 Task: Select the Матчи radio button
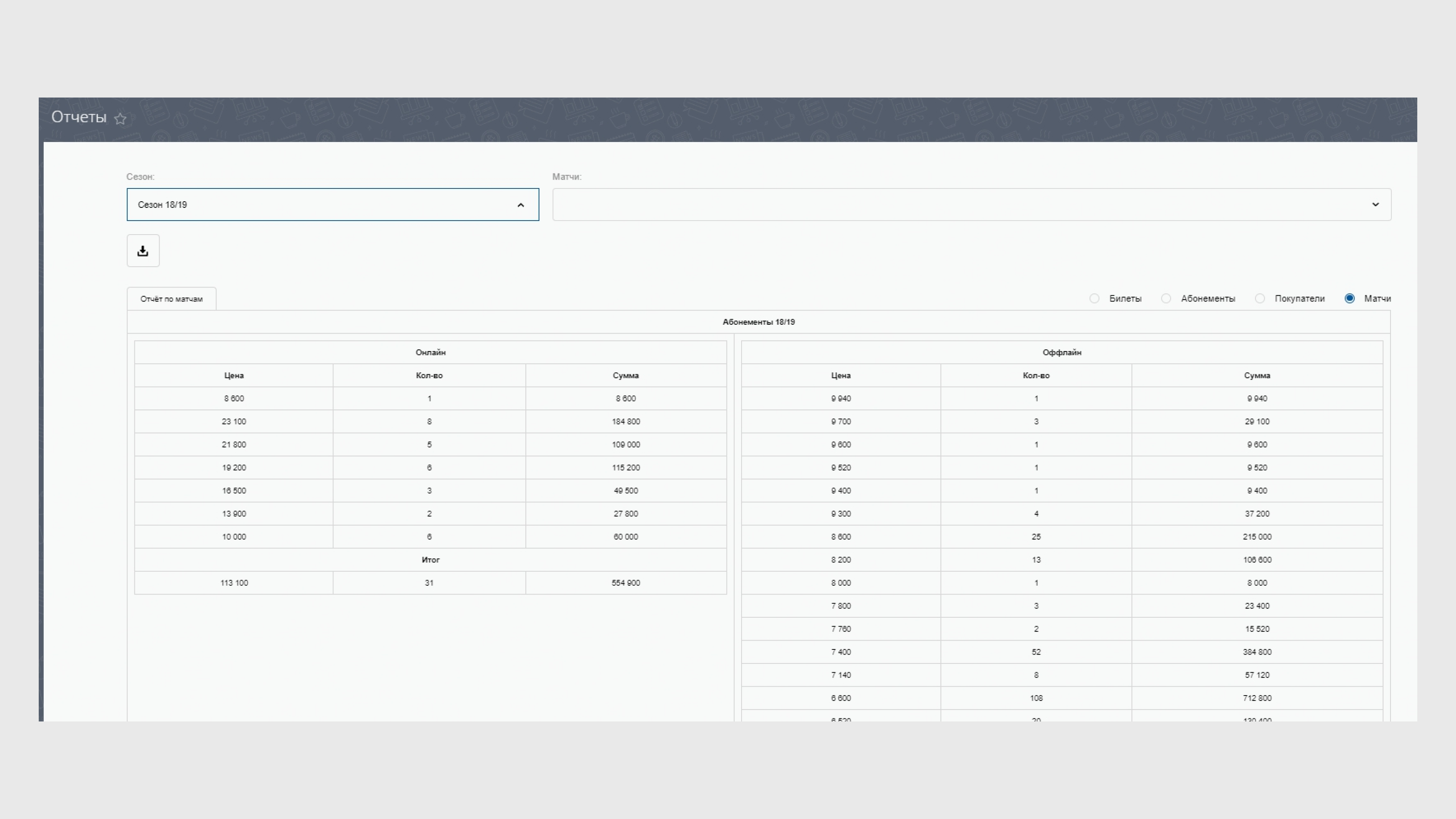tap(1349, 299)
